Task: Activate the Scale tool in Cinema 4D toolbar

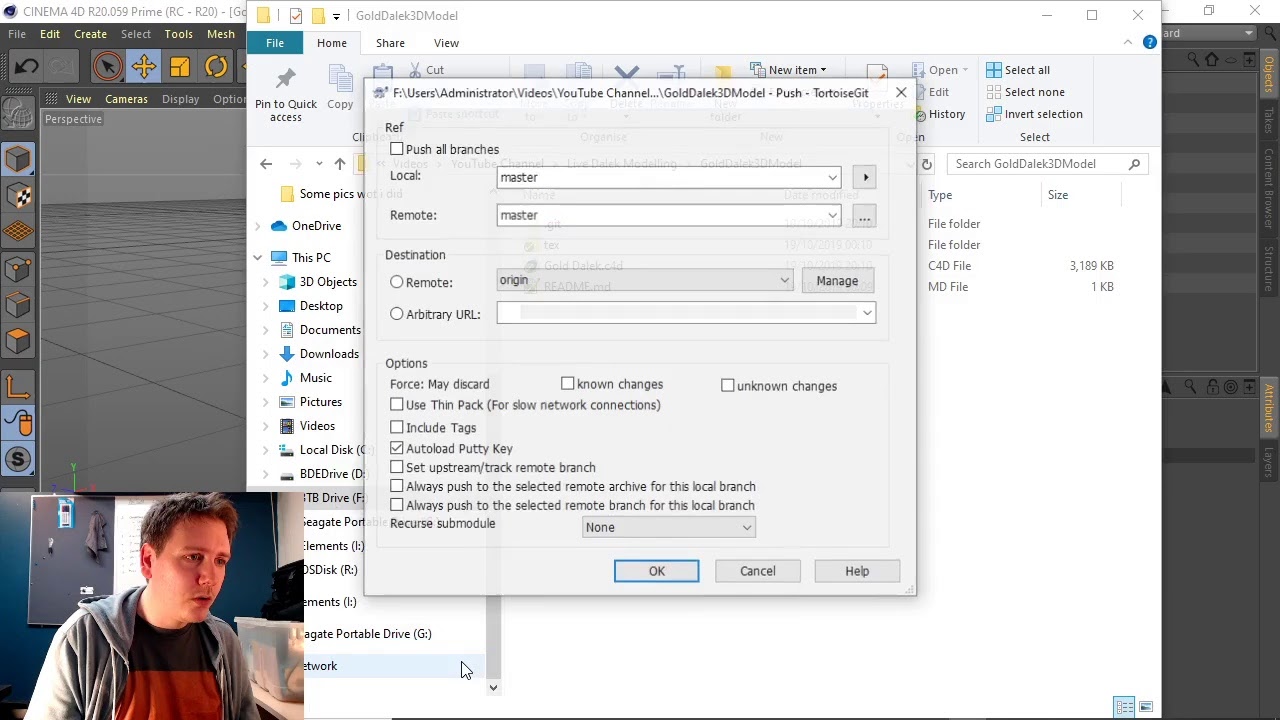Action: point(180,67)
